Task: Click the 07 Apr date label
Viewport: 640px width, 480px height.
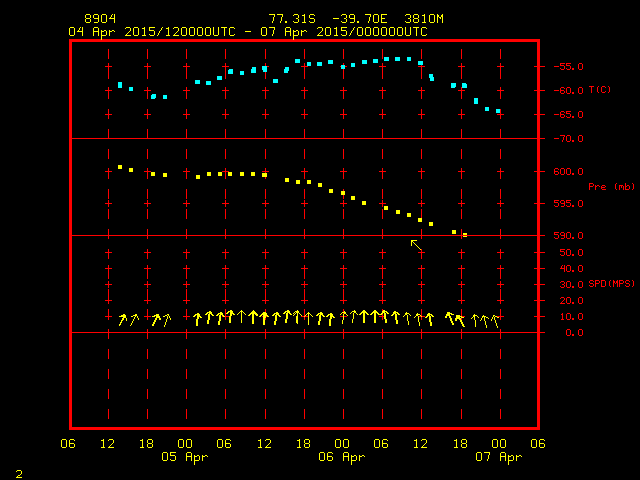Action: pos(498,457)
